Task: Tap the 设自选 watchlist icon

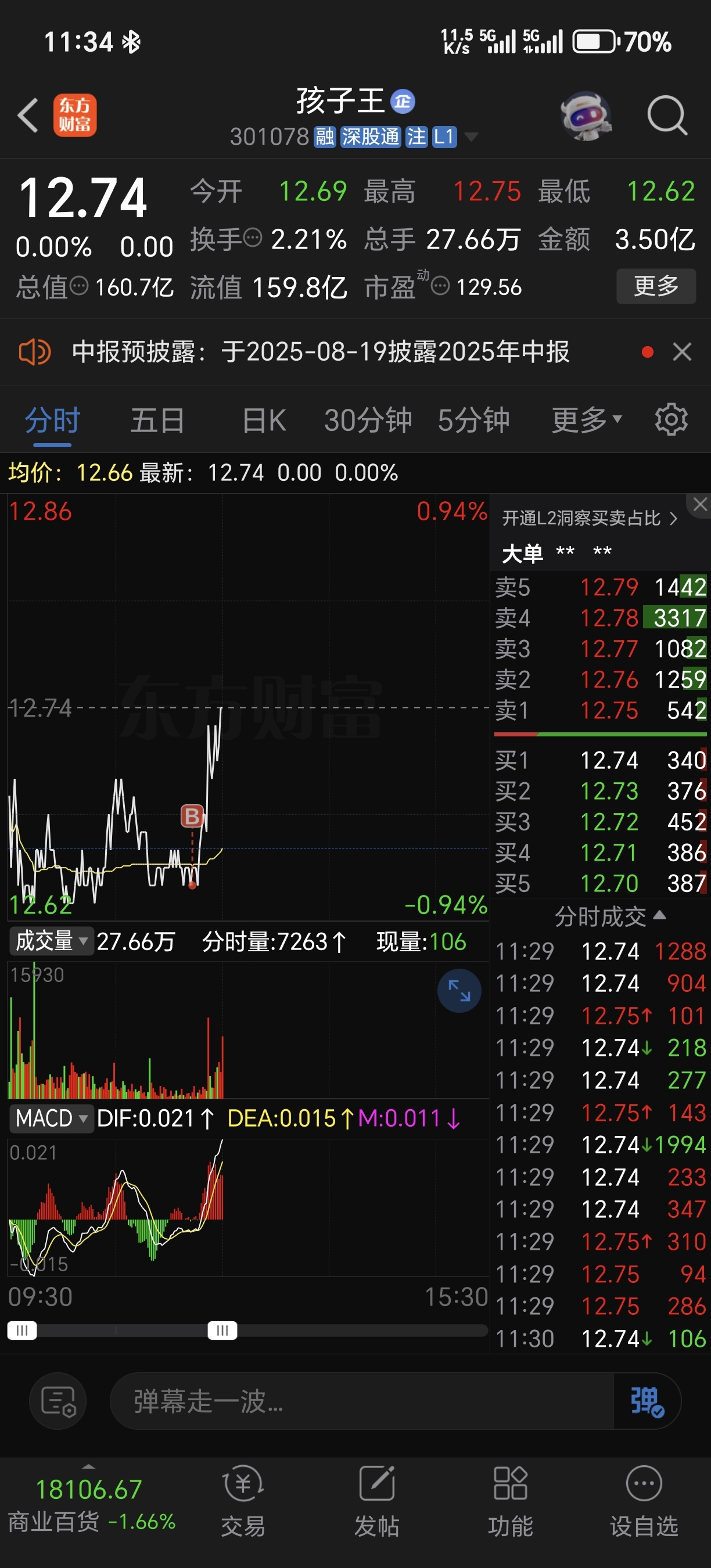Action: (644, 1501)
